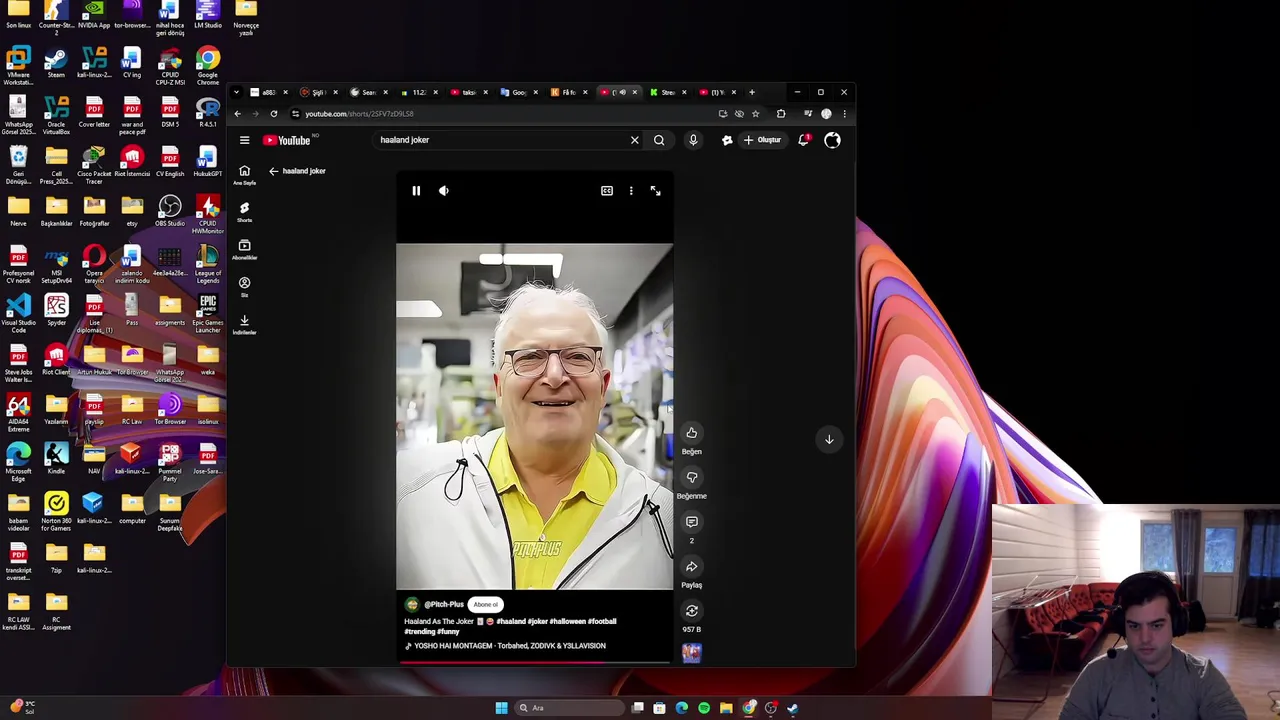
Task: Toggle closed captions on the Short
Action: click(x=607, y=190)
